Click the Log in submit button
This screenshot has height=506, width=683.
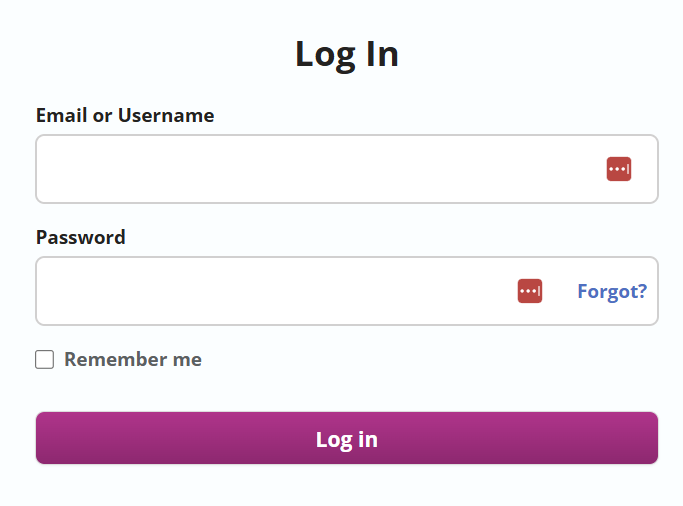click(x=347, y=438)
